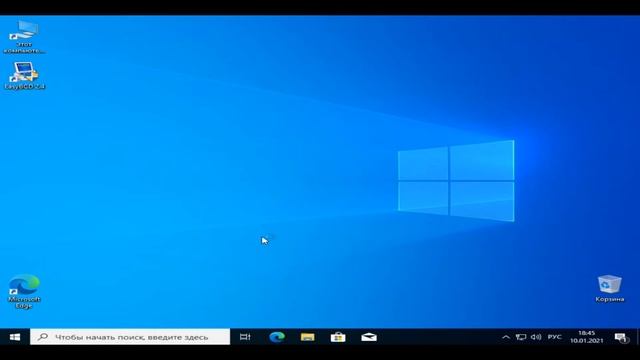Click the taskbar search box
Screen dimensions: 640x360
130,337
